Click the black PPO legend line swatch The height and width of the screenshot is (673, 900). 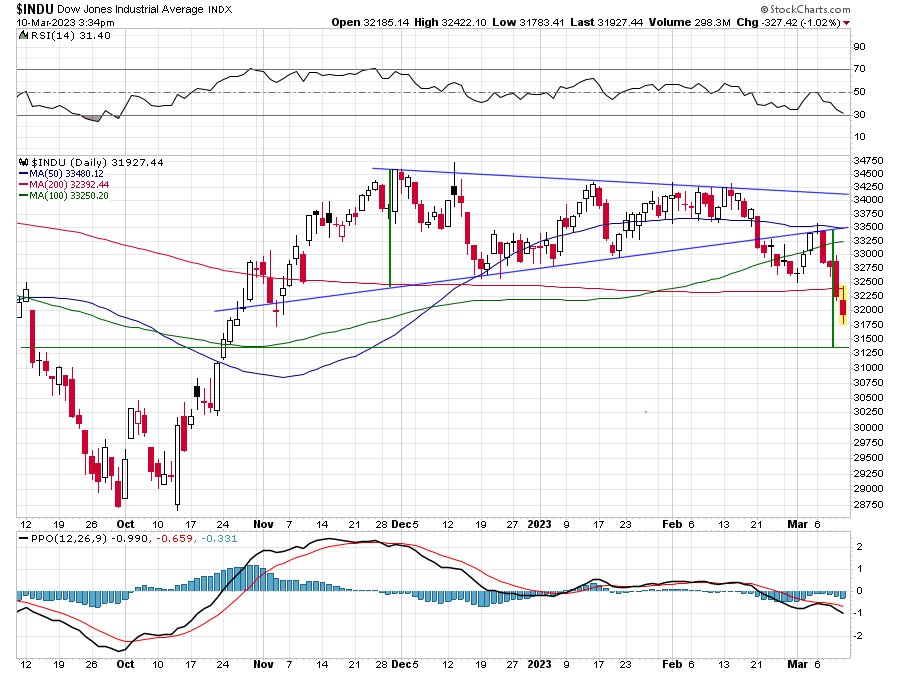(24, 539)
